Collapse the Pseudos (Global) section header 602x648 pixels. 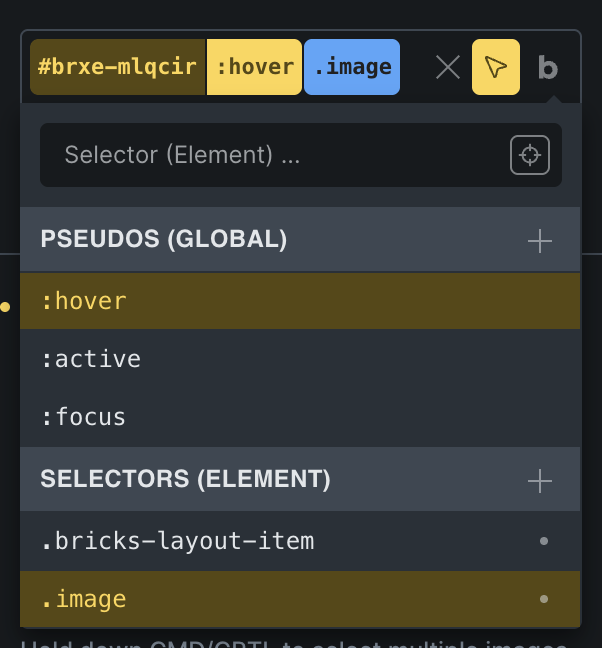pos(300,239)
